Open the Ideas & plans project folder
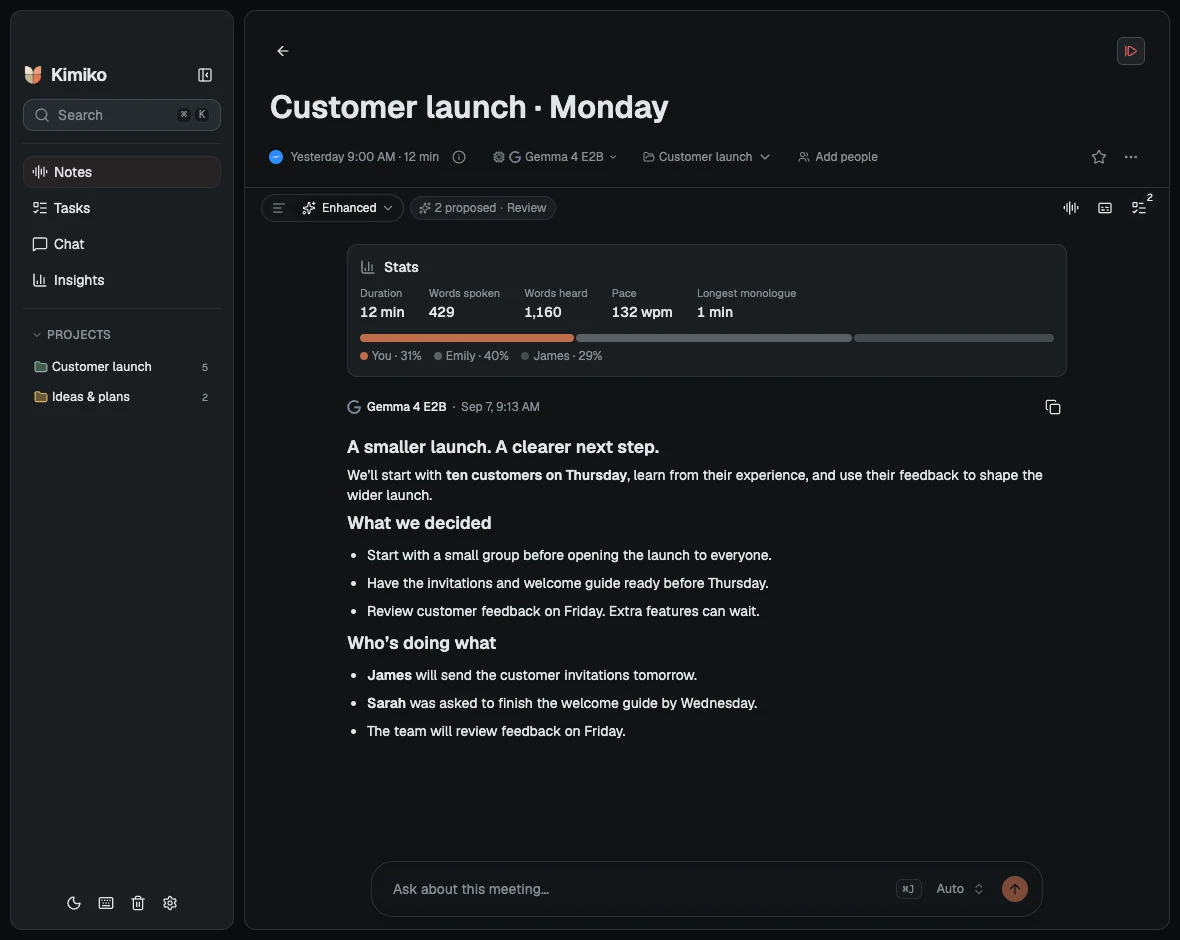This screenshot has width=1180, height=940. pyautogui.click(x=122, y=397)
